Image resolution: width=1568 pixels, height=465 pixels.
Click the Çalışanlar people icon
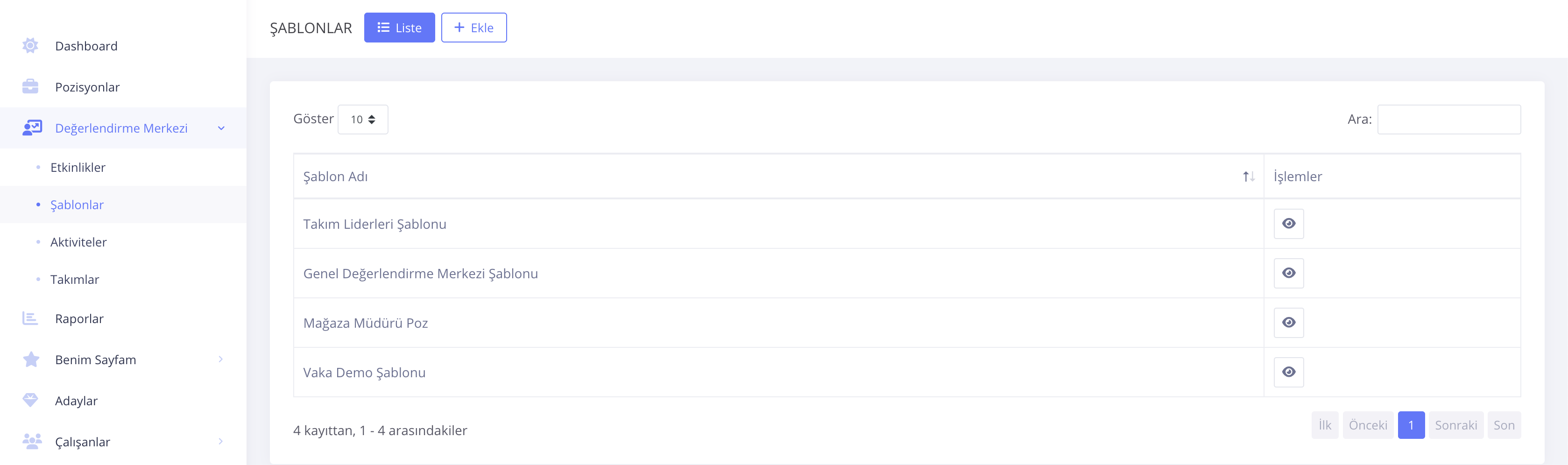coord(32,441)
